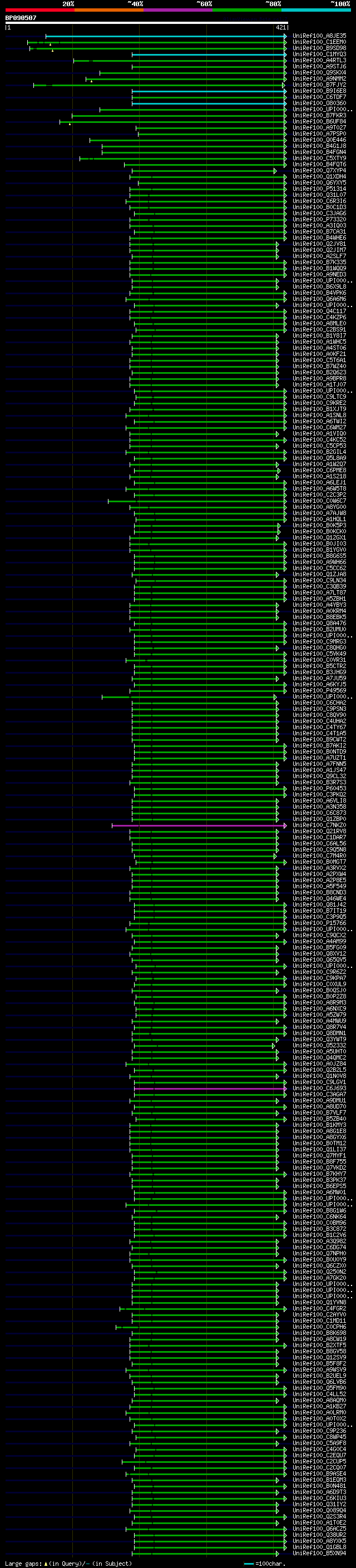
Task: Select the UniRef100_C6C873 label
Action: pyautogui.click(x=319, y=813)
